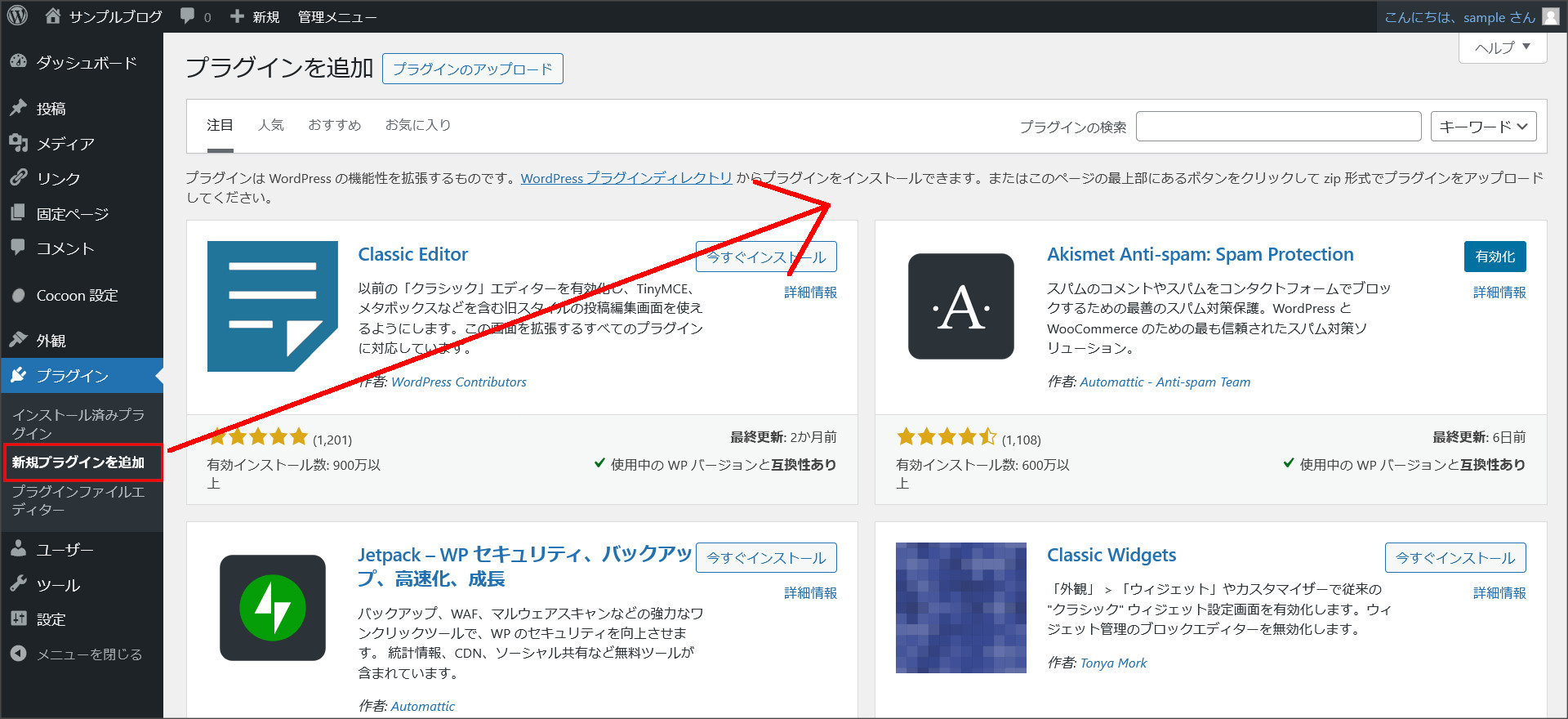Image resolution: width=1568 pixels, height=719 pixels.
Task: Select the 人気 tab
Action: pos(270,125)
